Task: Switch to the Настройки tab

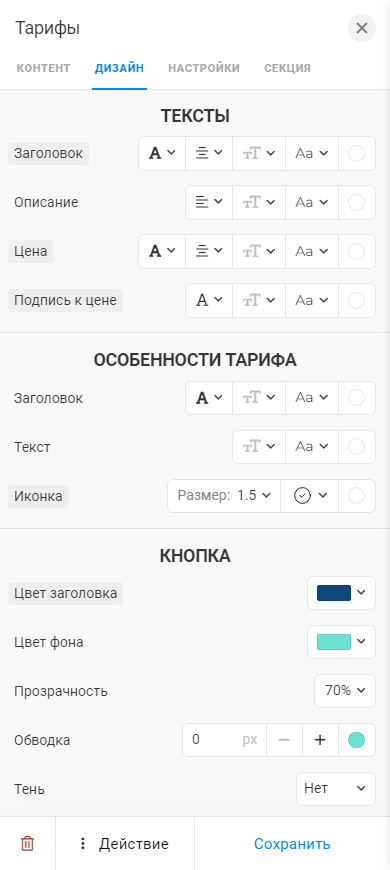Action: [x=204, y=68]
